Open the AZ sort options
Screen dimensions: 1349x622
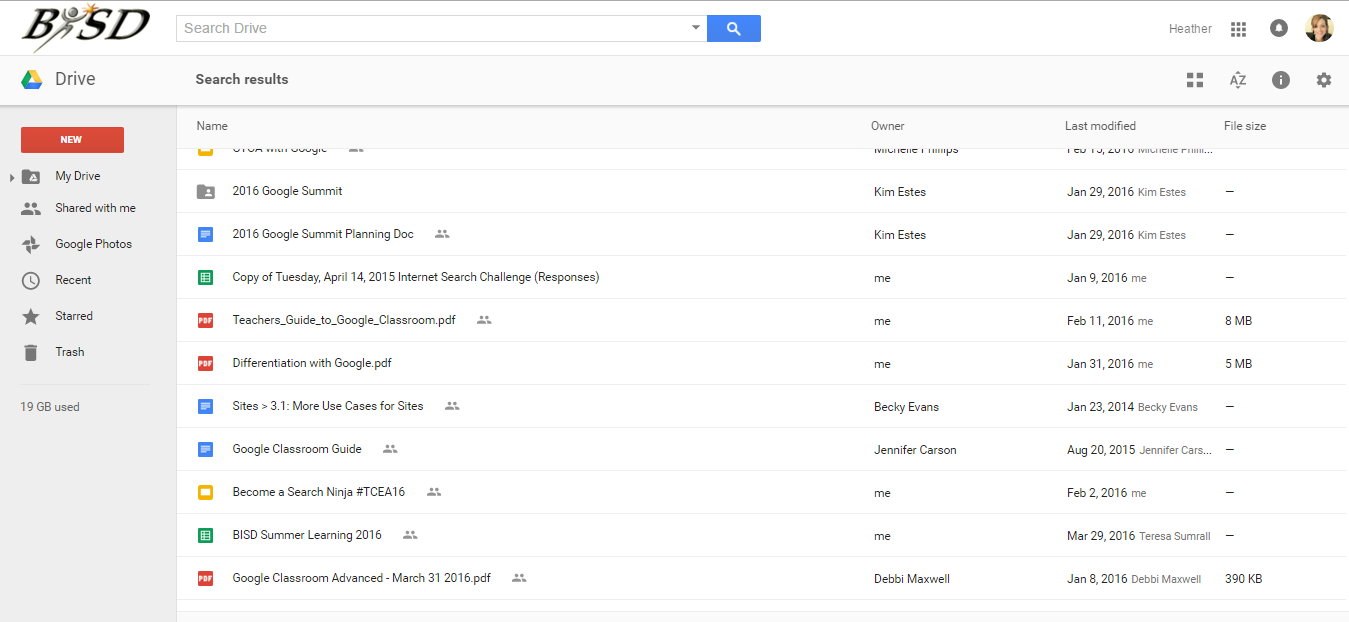point(1238,80)
